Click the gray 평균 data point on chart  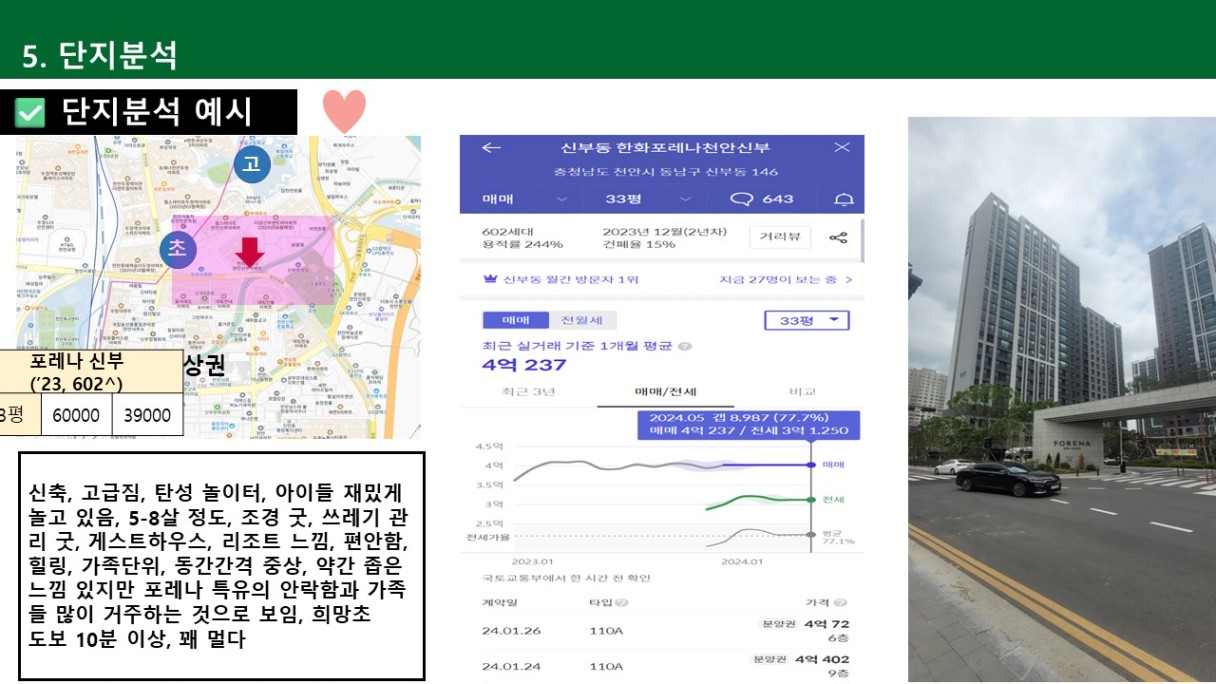coord(810,536)
